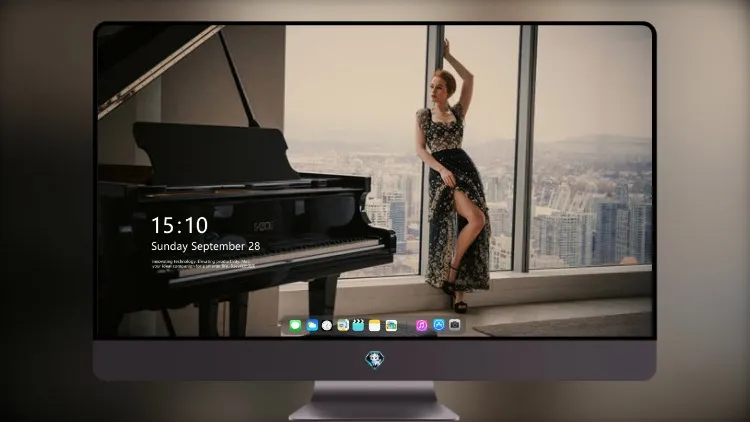The height and width of the screenshot is (422, 750).
Task: Open the yellow Notes app in the dock
Action: point(375,325)
